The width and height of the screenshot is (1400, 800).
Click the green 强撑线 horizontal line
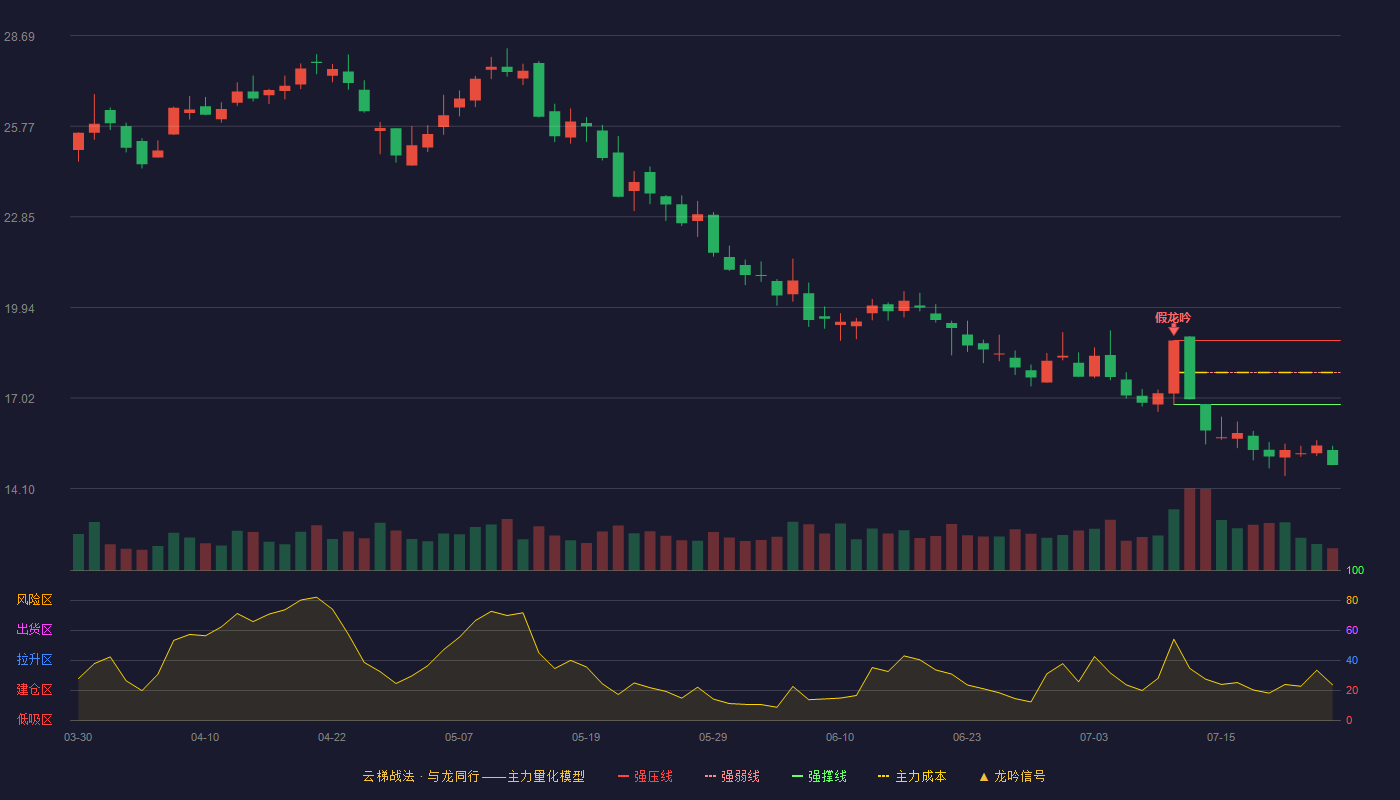point(1257,404)
